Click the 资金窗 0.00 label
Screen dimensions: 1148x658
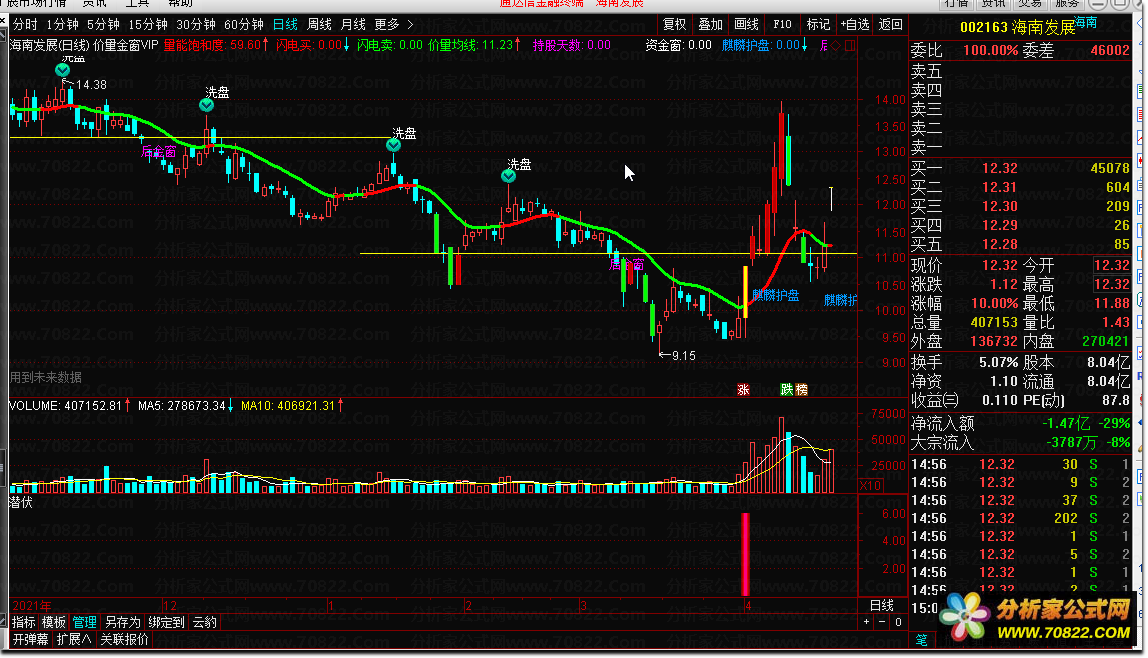679,45
